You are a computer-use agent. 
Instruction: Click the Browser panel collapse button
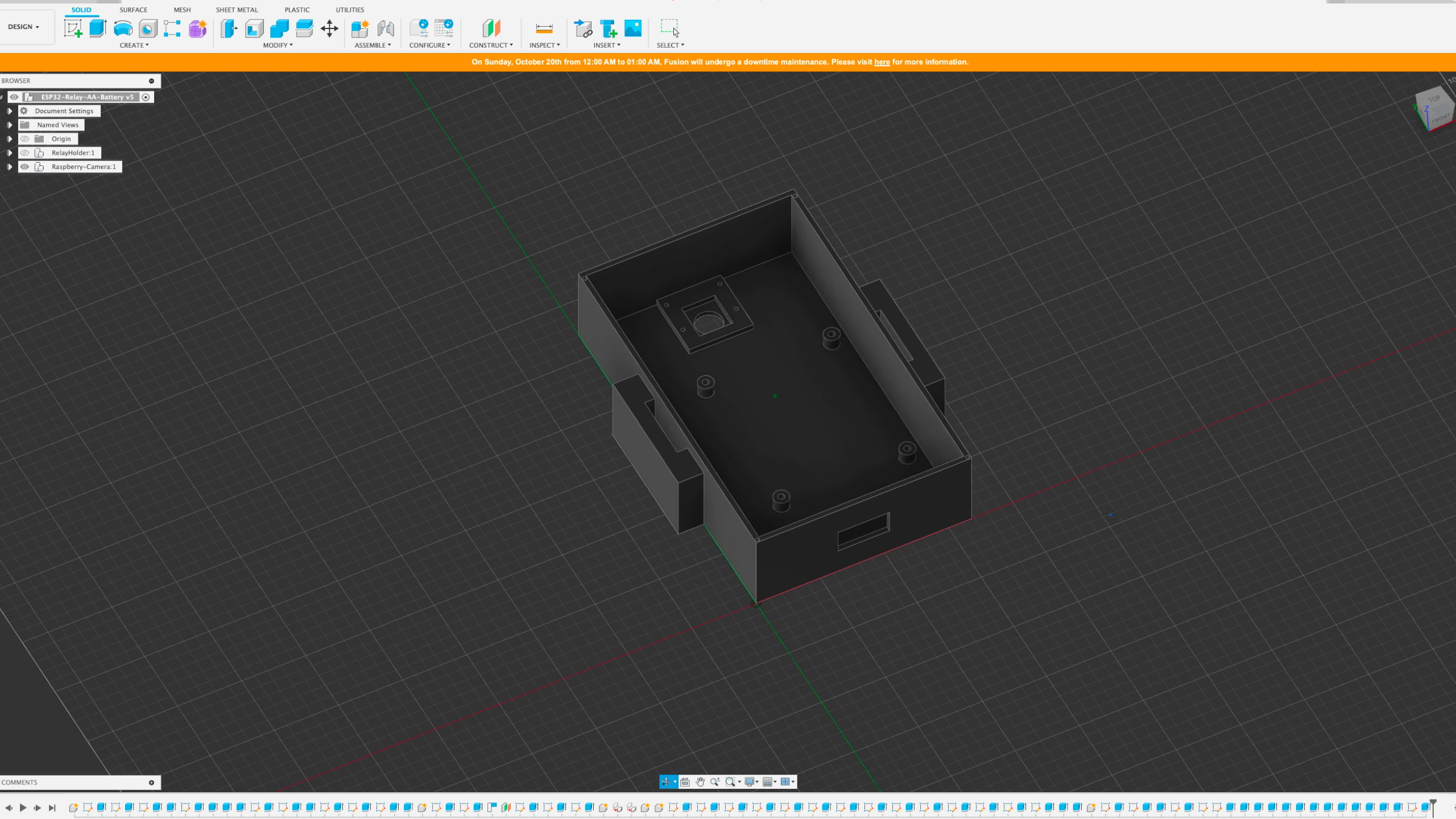tap(152, 80)
